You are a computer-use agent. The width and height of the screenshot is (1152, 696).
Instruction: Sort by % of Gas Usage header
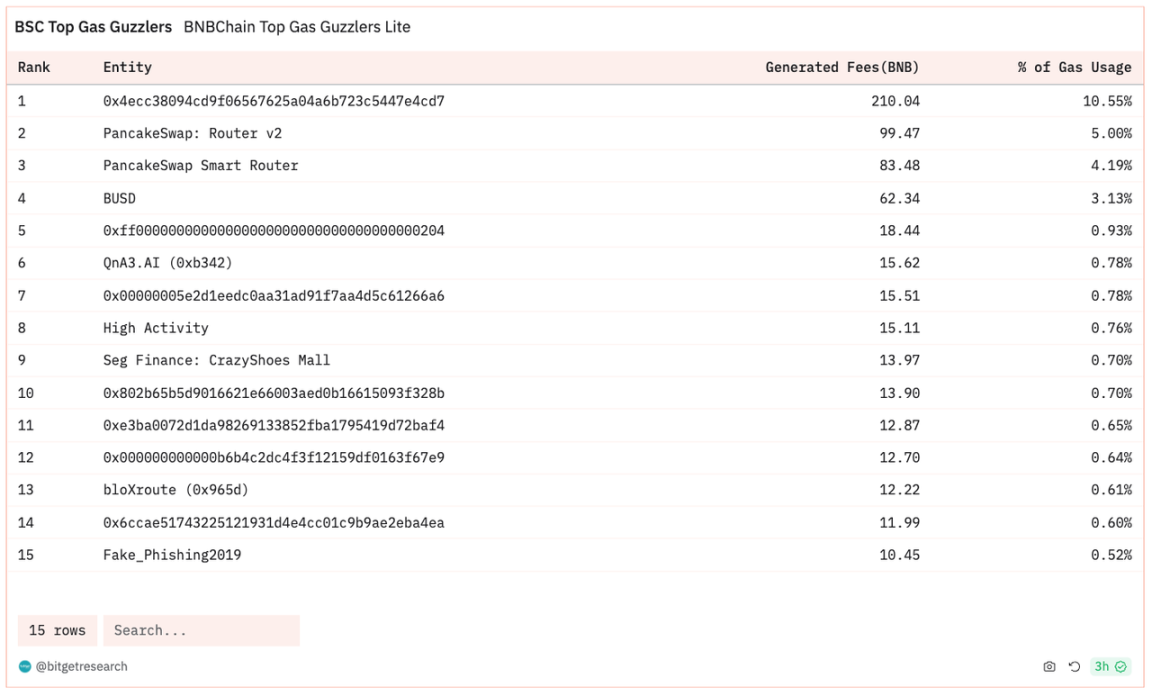(x=1074, y=67)
